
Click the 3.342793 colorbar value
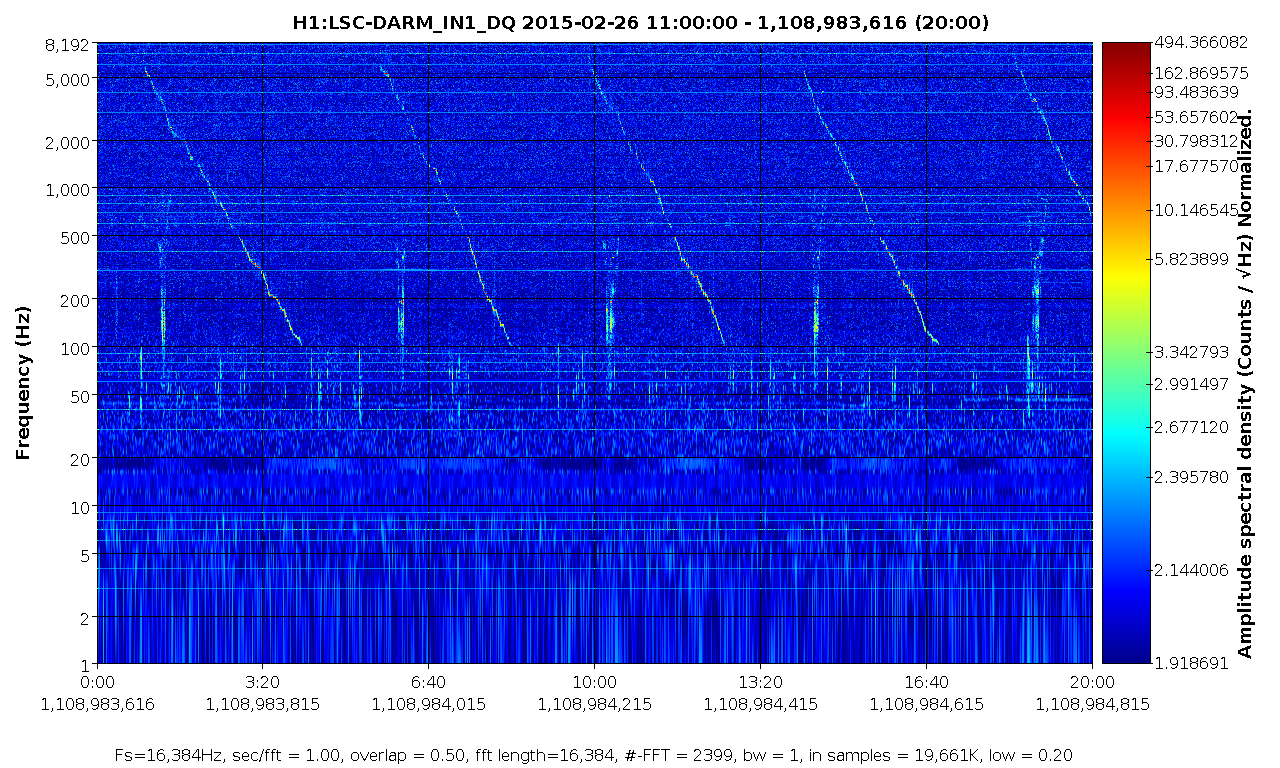tap(1192, 352)
